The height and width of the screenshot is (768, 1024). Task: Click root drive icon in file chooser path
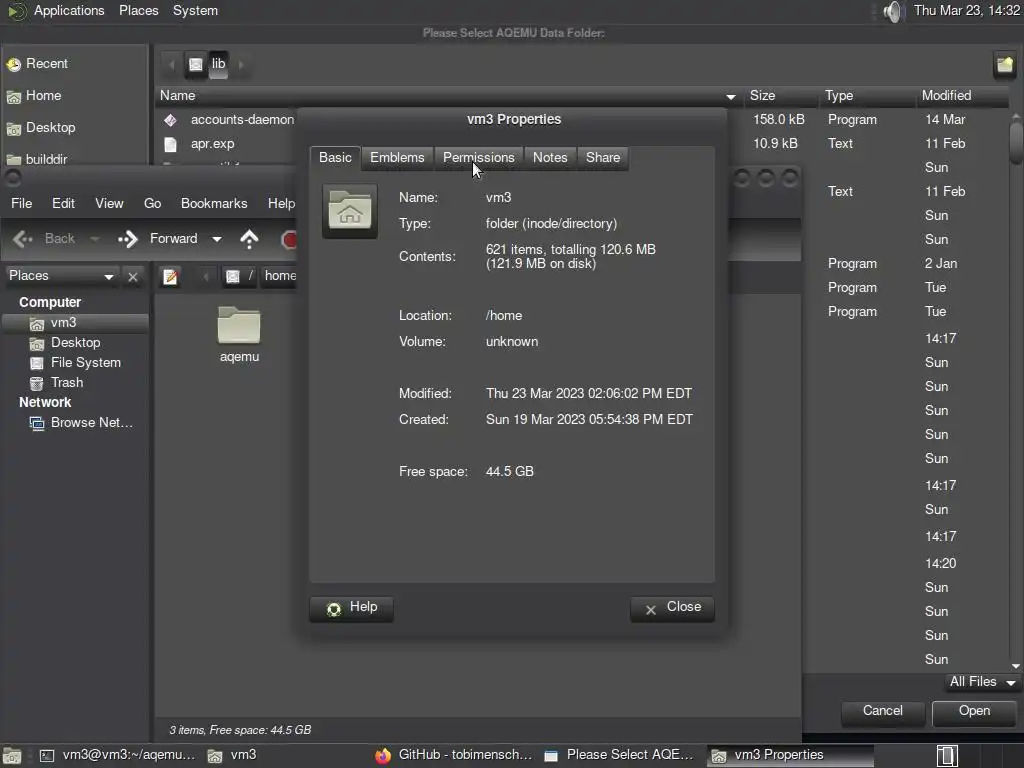coord(196,64)
